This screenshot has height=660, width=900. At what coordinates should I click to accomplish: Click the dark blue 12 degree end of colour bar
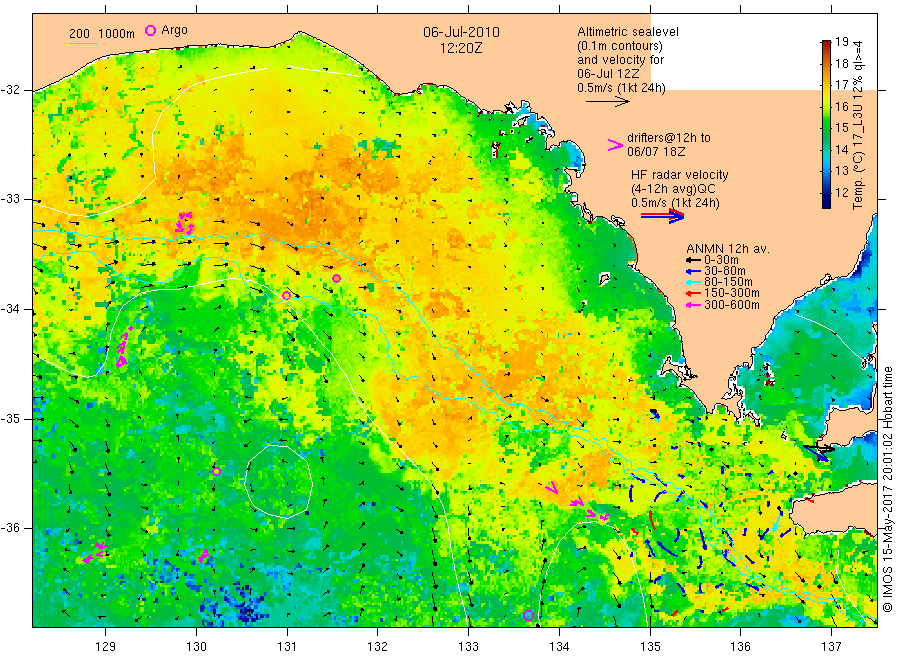coord(826,203)
